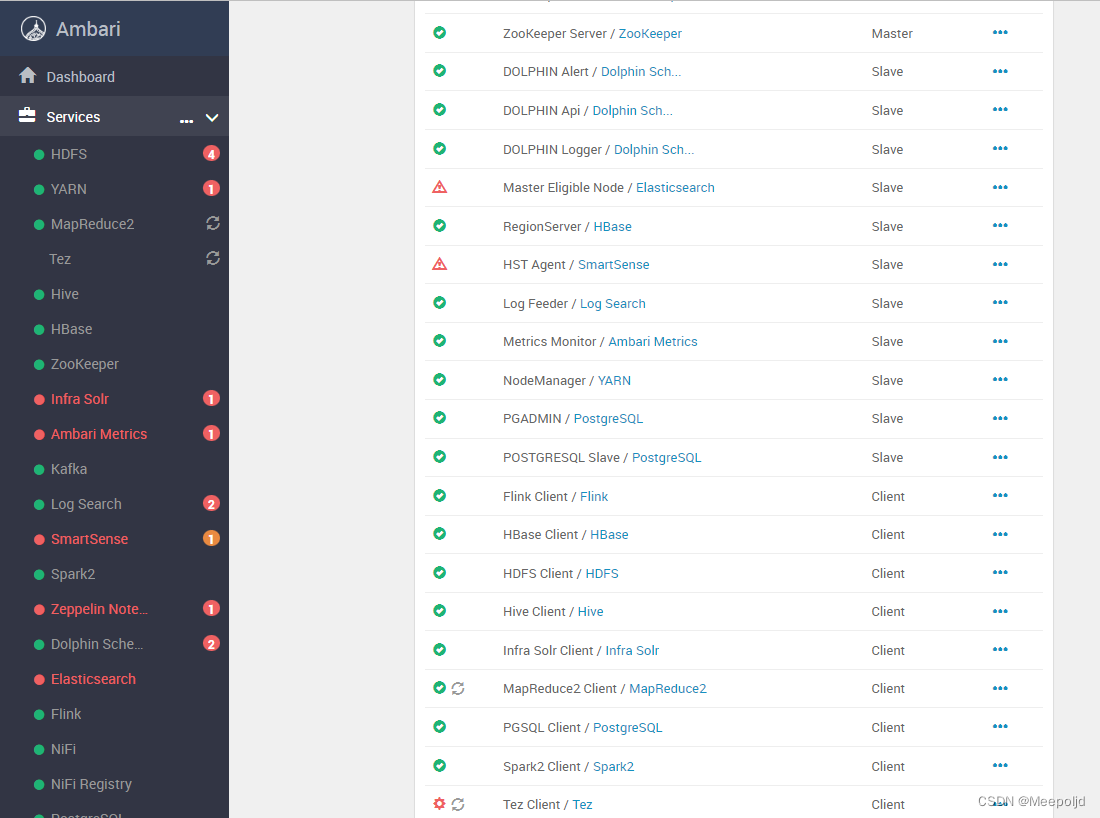Click NodeManager green status icon
This screenshot has height=818, width=1100.
(440, 380)
